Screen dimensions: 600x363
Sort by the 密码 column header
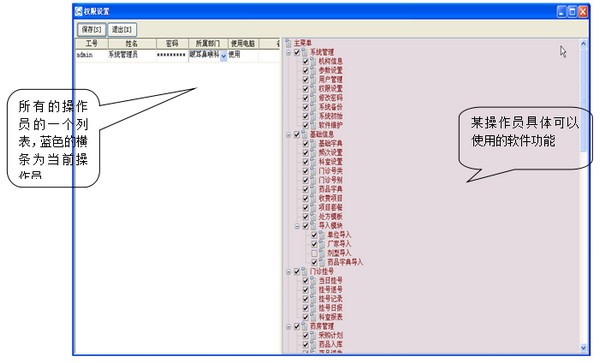[172, 44]
